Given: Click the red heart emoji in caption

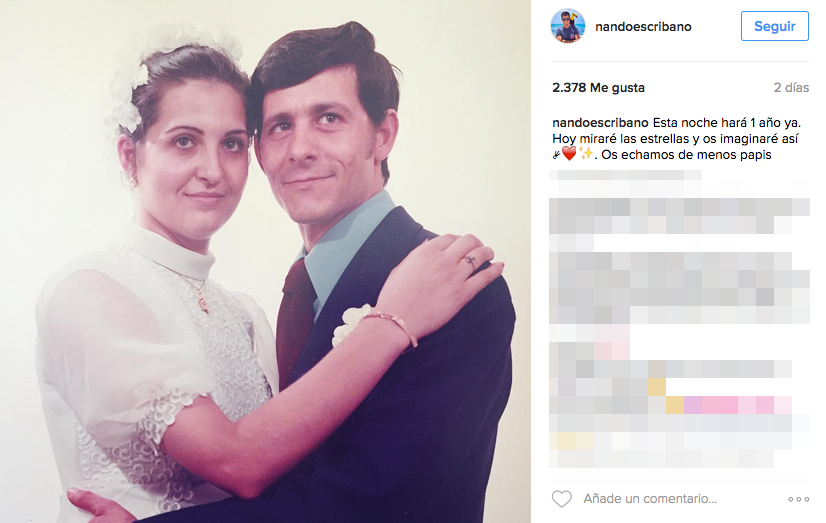Looking at the screenshot, I should point(569,154).
